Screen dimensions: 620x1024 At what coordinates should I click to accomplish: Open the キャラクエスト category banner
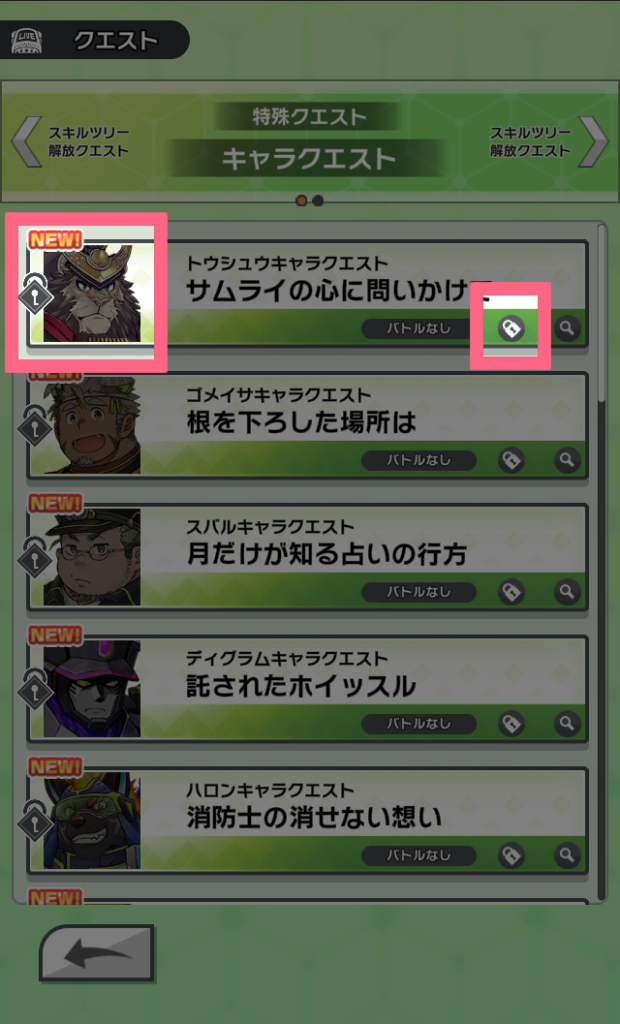point(308,159)
